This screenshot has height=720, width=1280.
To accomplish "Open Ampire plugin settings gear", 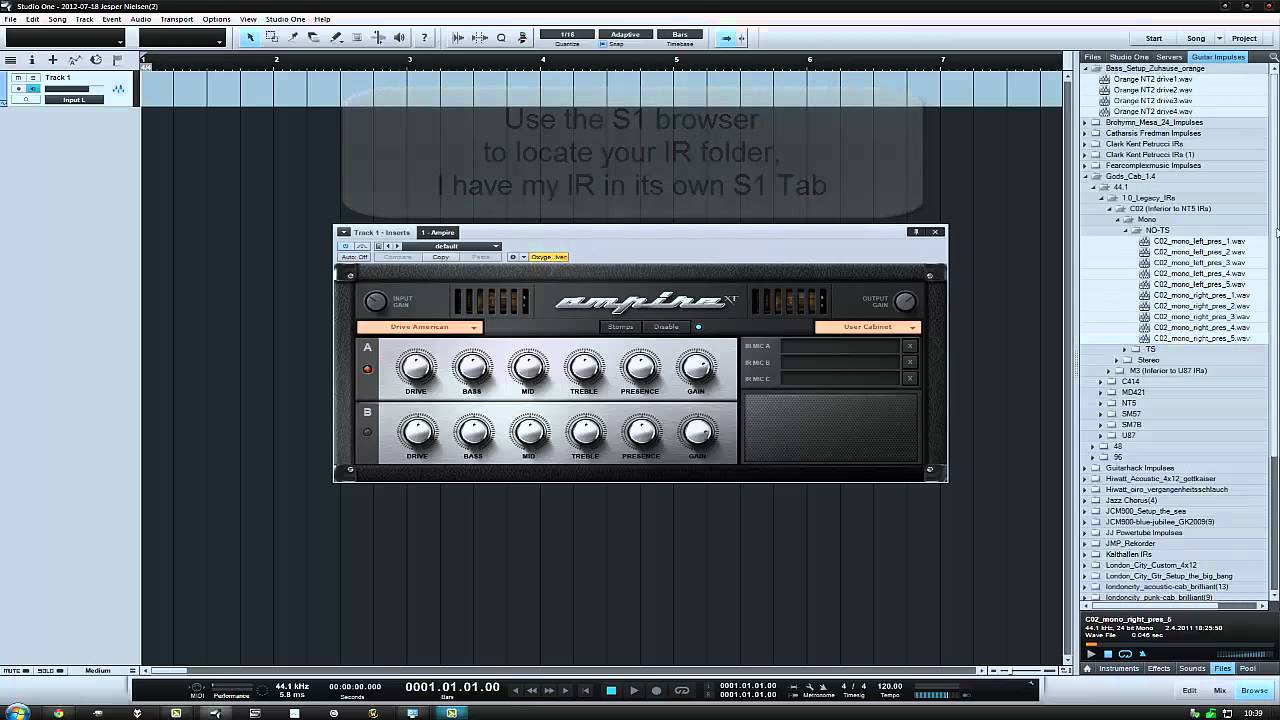I will (x=513, y=257).
